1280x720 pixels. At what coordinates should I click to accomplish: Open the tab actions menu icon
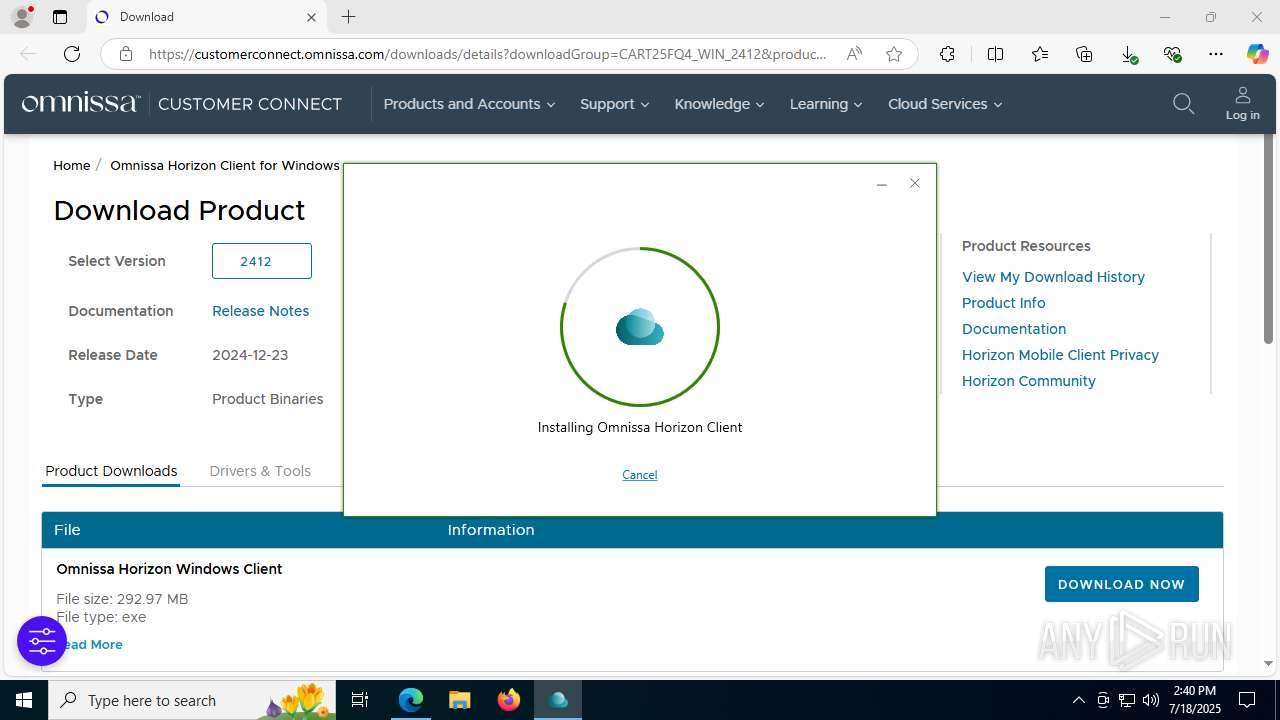(60, 17)
